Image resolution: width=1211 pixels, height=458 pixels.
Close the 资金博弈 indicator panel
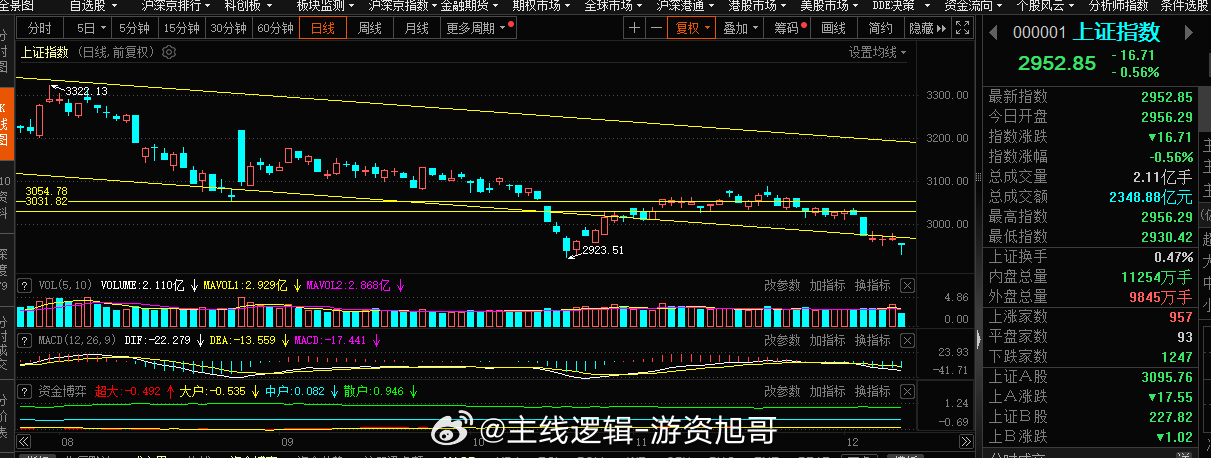[x=906, y=392]
